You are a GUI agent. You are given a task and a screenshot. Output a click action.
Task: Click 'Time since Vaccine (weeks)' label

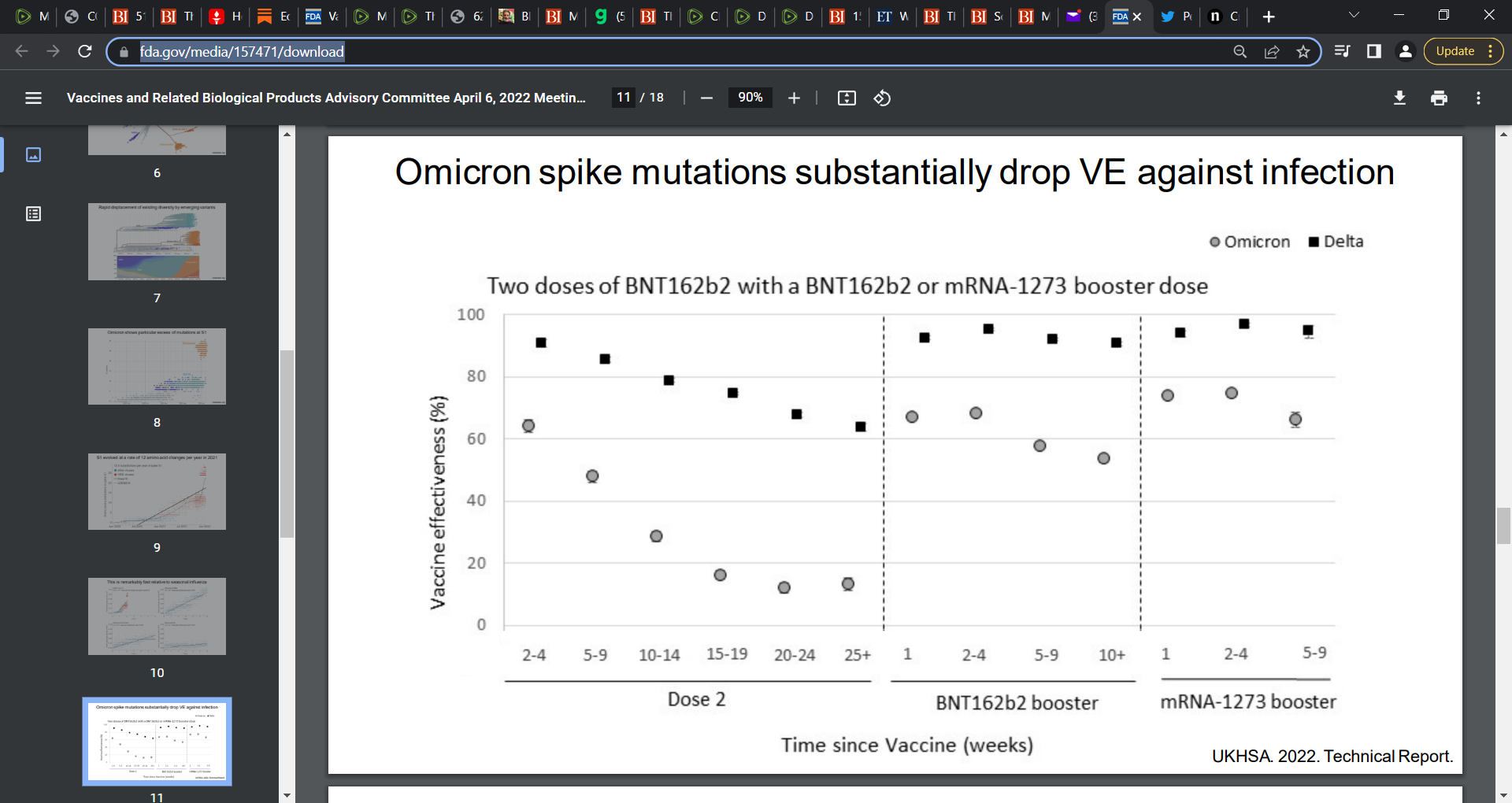(x=907, y=745)
